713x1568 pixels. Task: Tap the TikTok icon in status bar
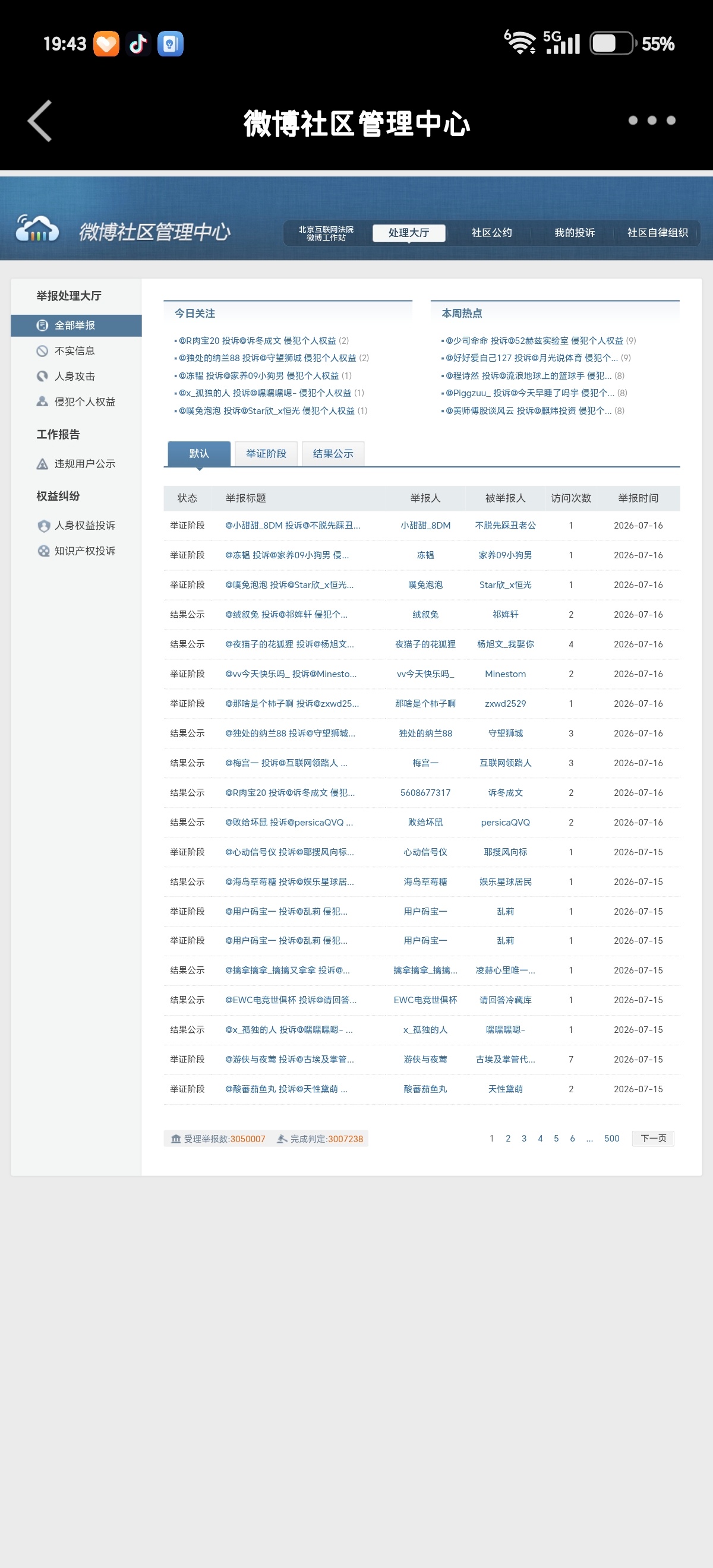coord(138,44)
